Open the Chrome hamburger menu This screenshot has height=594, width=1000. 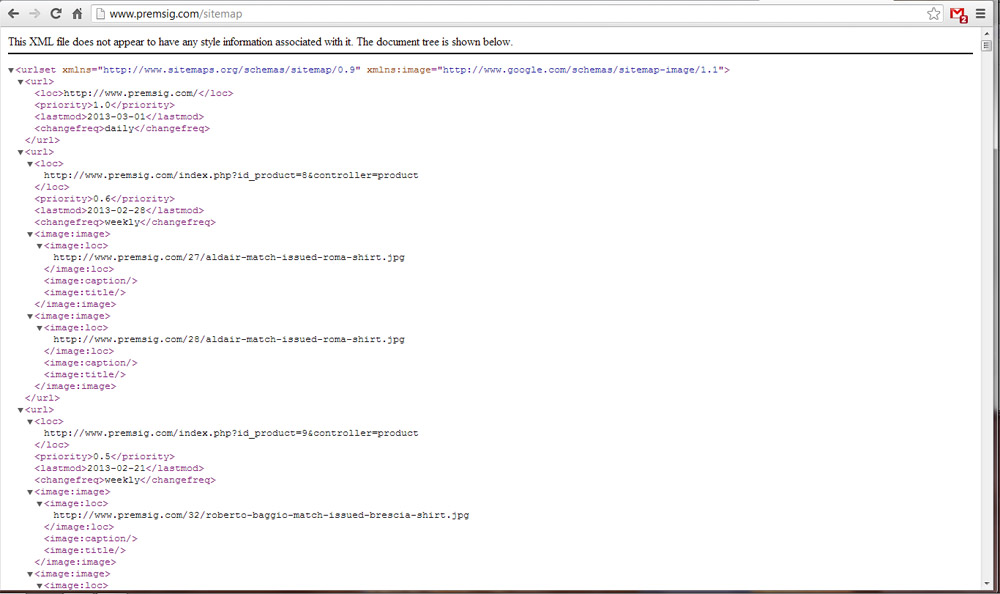981,13
